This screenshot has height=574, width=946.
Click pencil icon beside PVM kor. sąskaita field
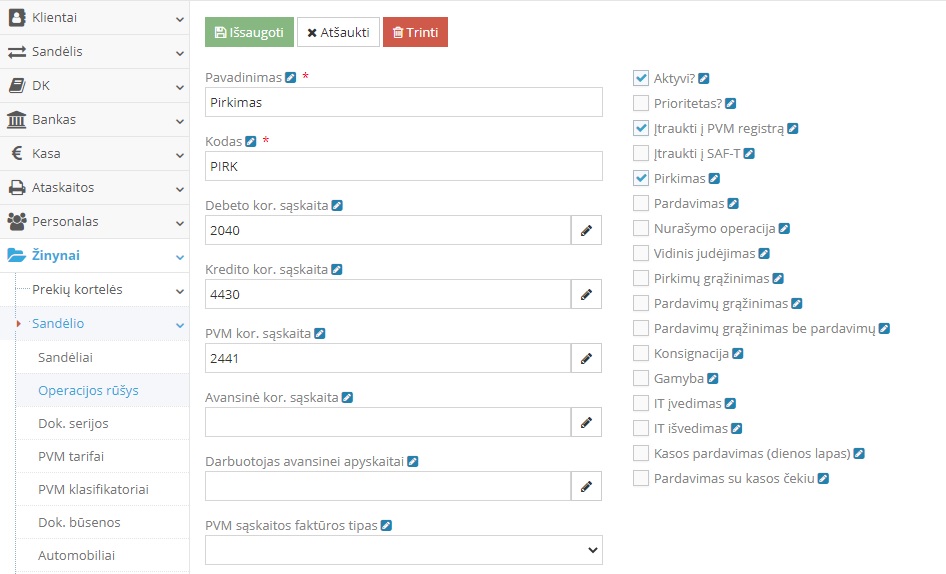coord(587,359)
